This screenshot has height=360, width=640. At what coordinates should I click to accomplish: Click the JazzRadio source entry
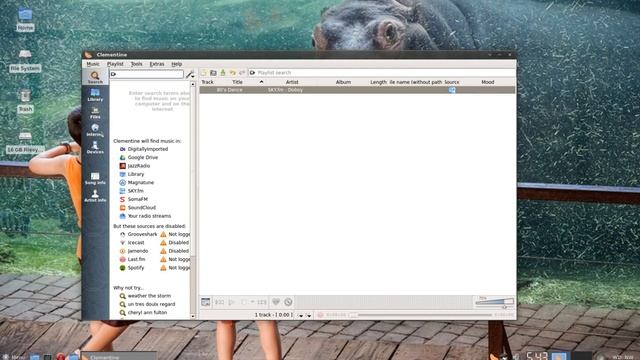135,166
